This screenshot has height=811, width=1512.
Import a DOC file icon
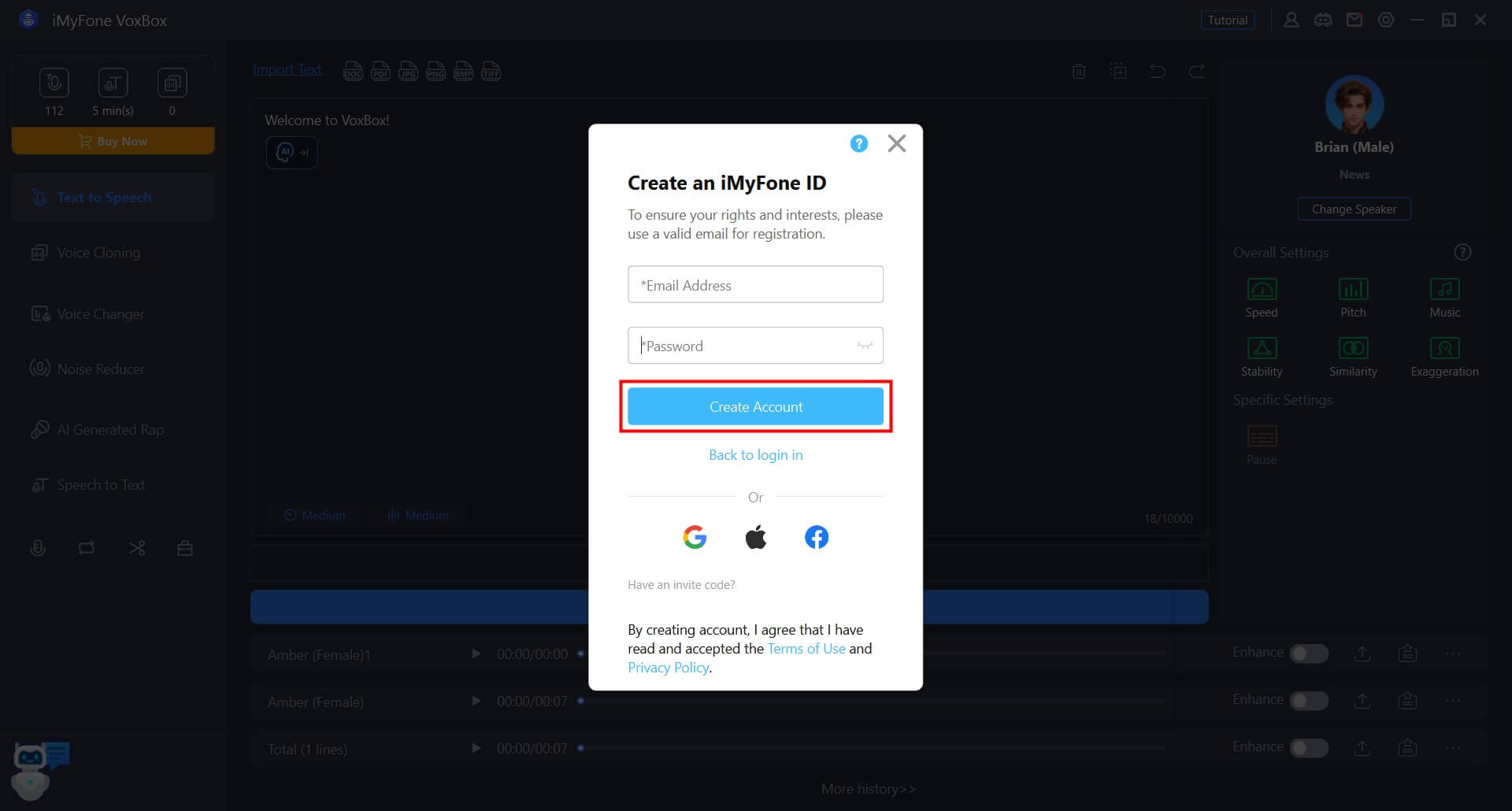pos(353,72)
